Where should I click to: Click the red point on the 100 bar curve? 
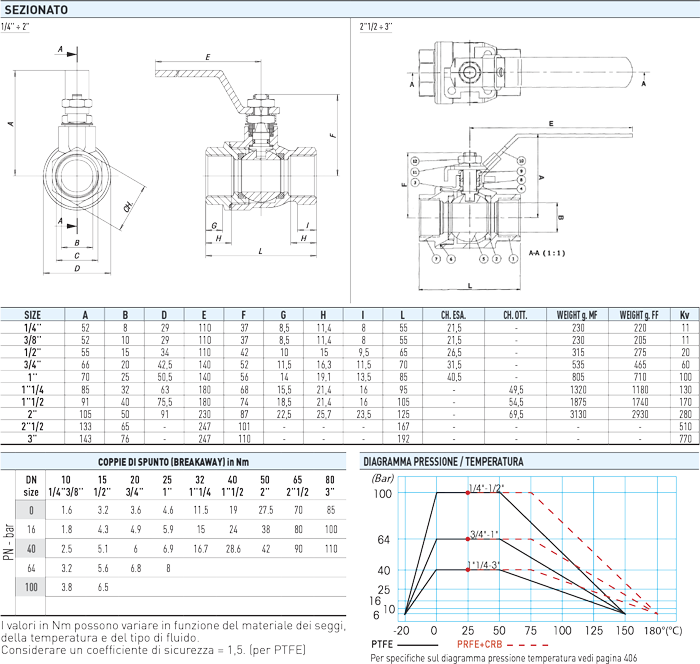click(467, 492)
